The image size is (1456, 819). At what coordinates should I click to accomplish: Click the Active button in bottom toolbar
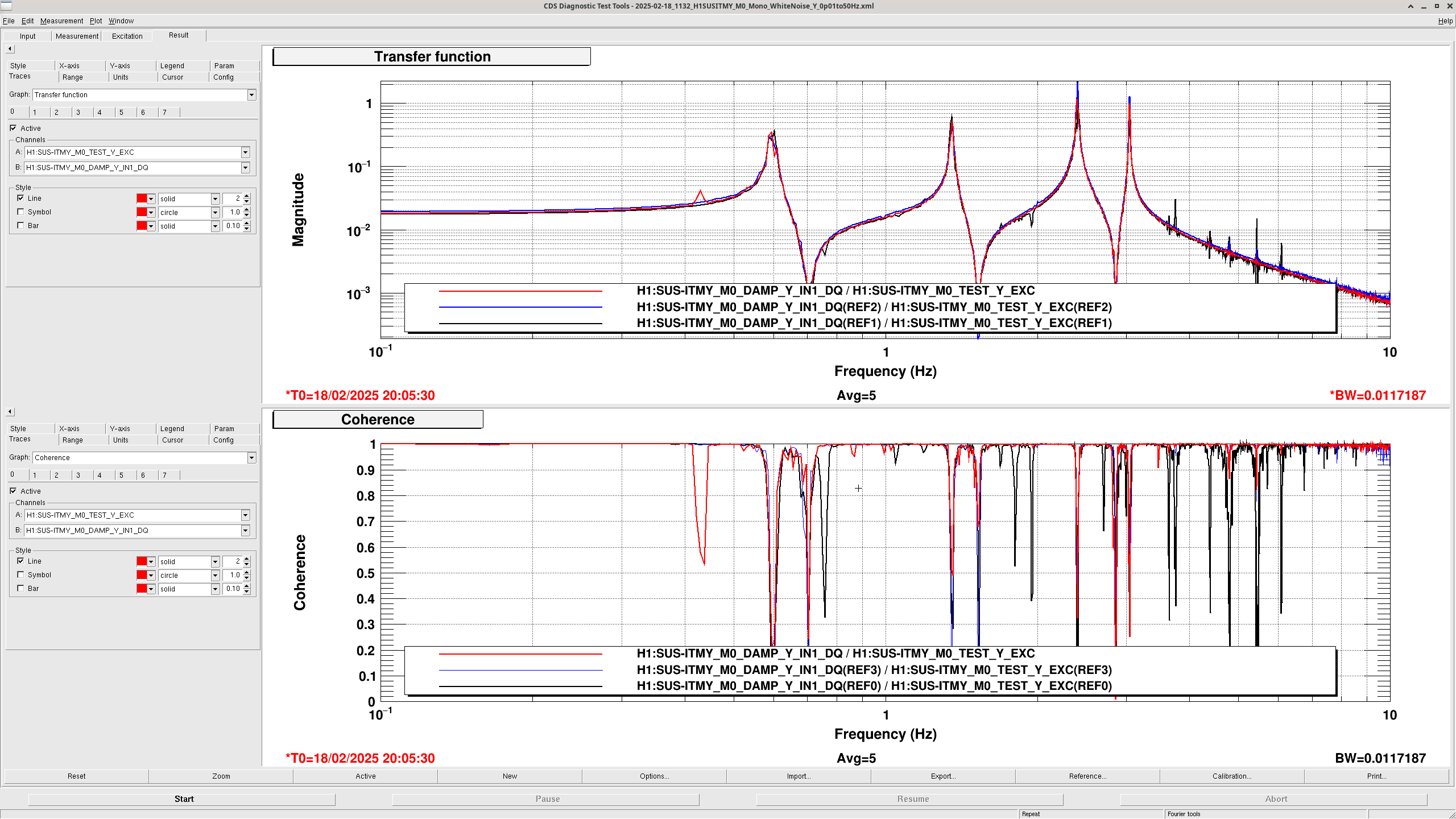point(365,776)
